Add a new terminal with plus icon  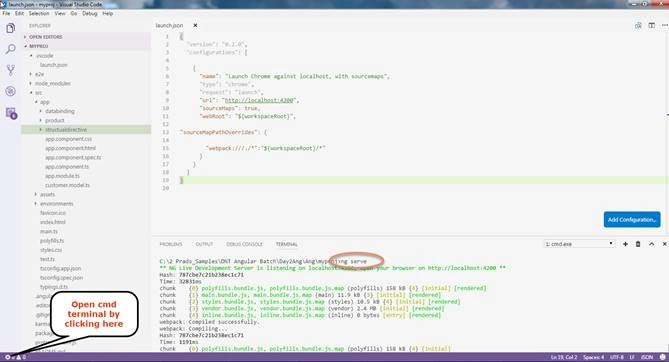[625, 244]
